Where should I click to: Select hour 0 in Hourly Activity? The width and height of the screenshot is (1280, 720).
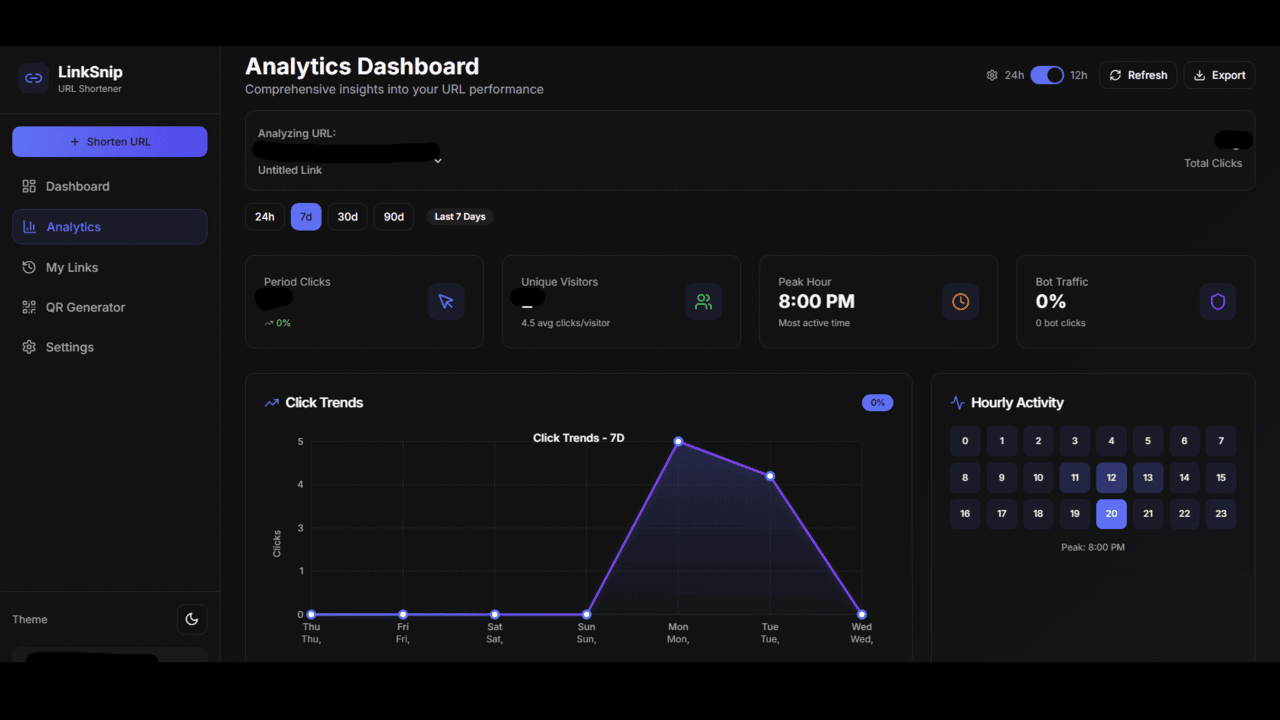coord(965,441)
